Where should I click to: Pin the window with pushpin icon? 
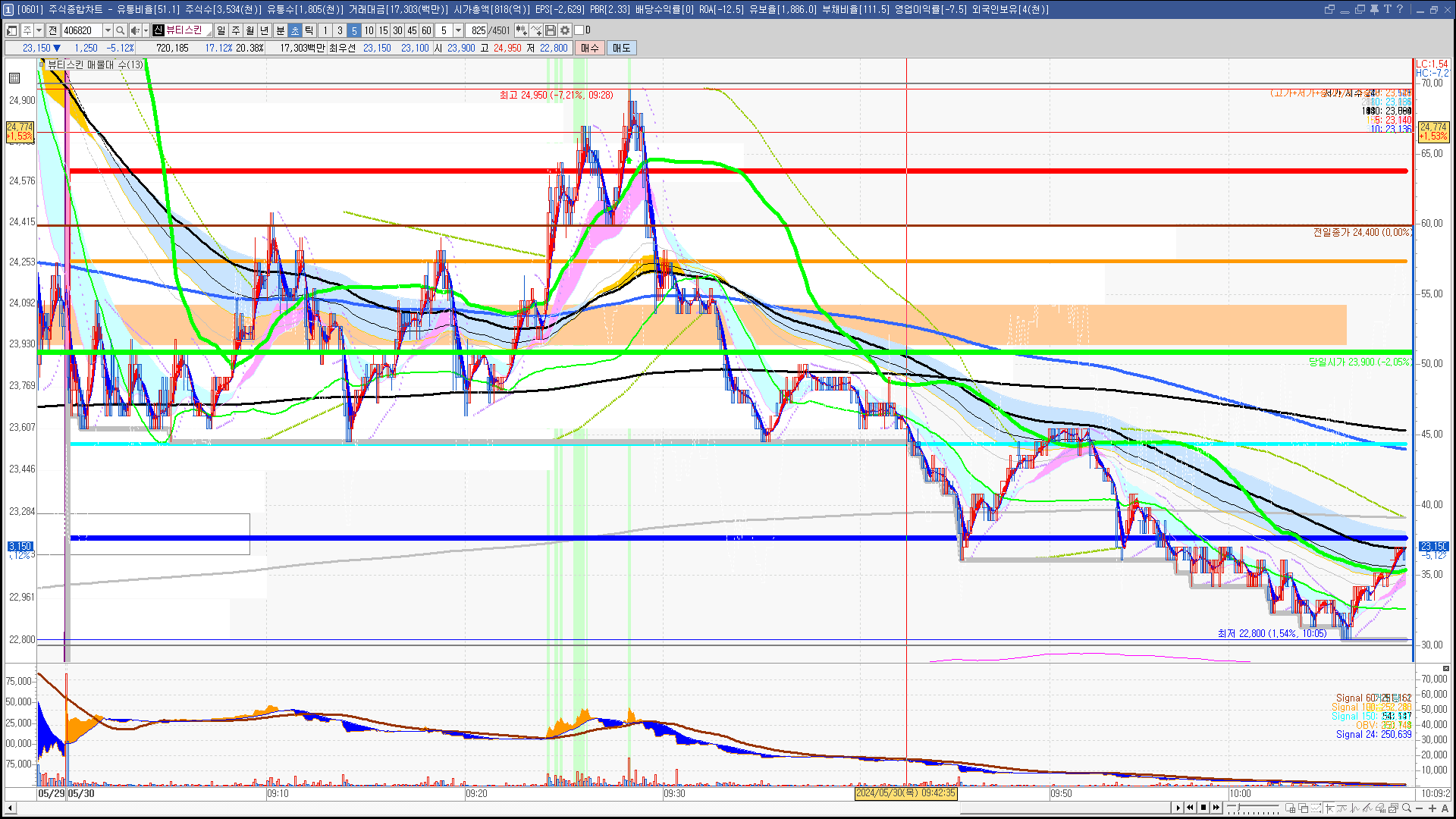pyautogui.click(x=1373, y=9)
